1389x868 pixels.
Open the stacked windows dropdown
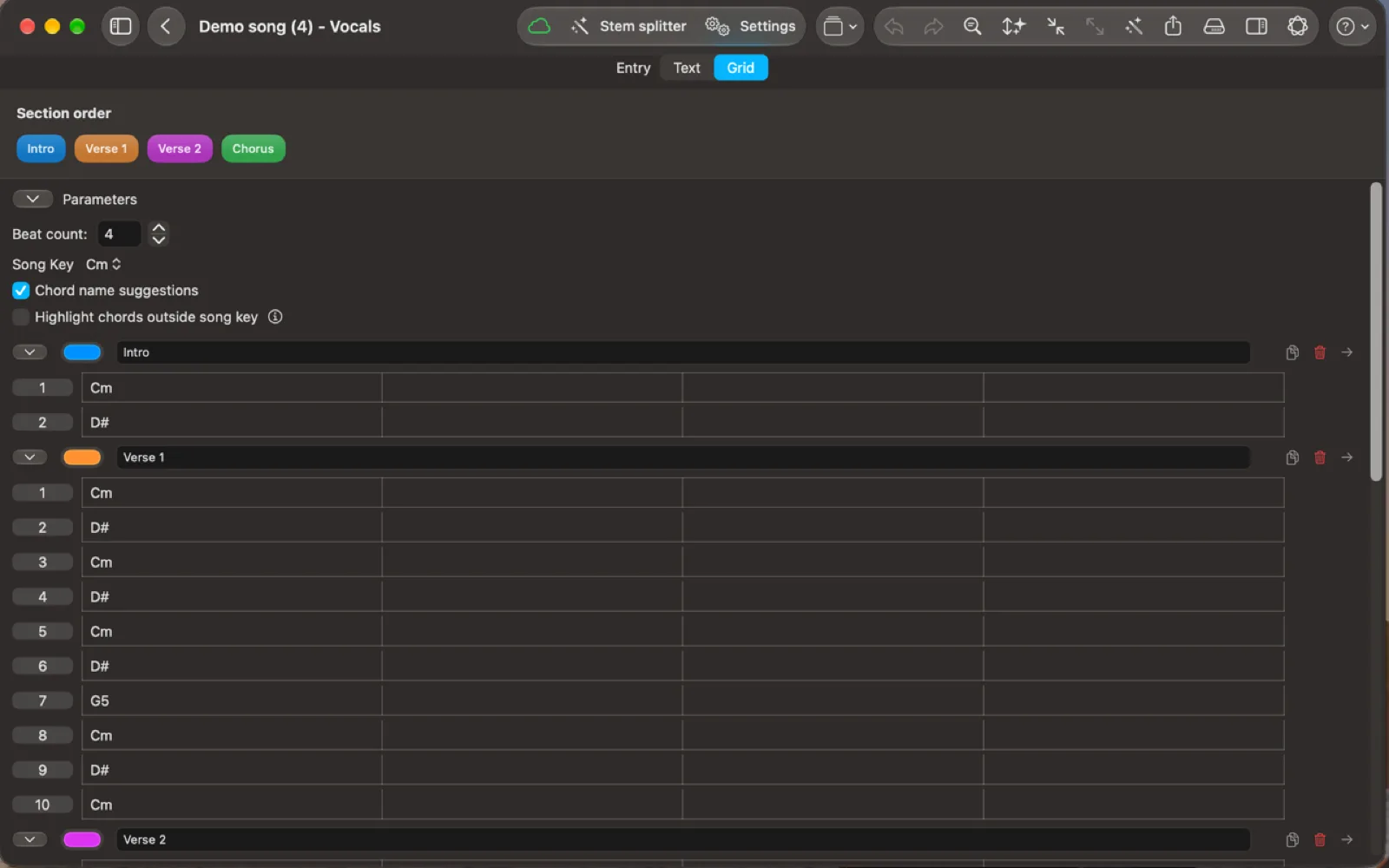pos(839,26)
